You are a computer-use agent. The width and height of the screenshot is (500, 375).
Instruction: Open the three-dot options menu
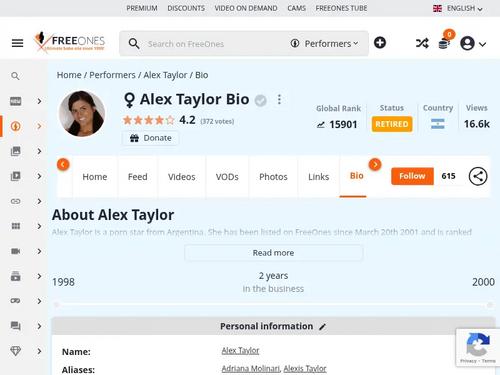click(279, 99)
